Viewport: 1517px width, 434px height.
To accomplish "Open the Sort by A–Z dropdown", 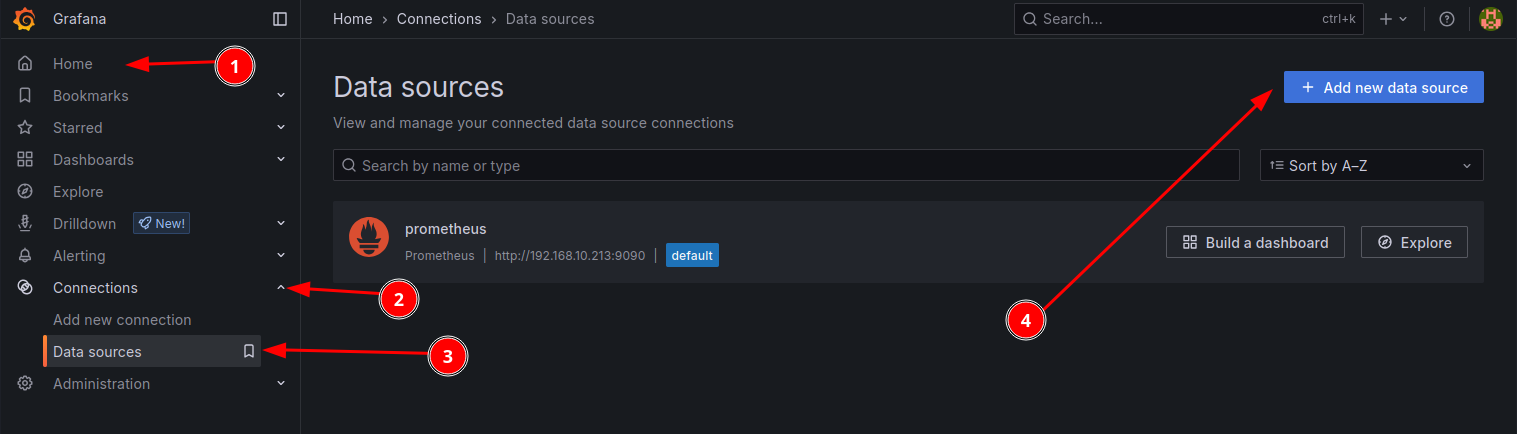I will coord(1371,166).
